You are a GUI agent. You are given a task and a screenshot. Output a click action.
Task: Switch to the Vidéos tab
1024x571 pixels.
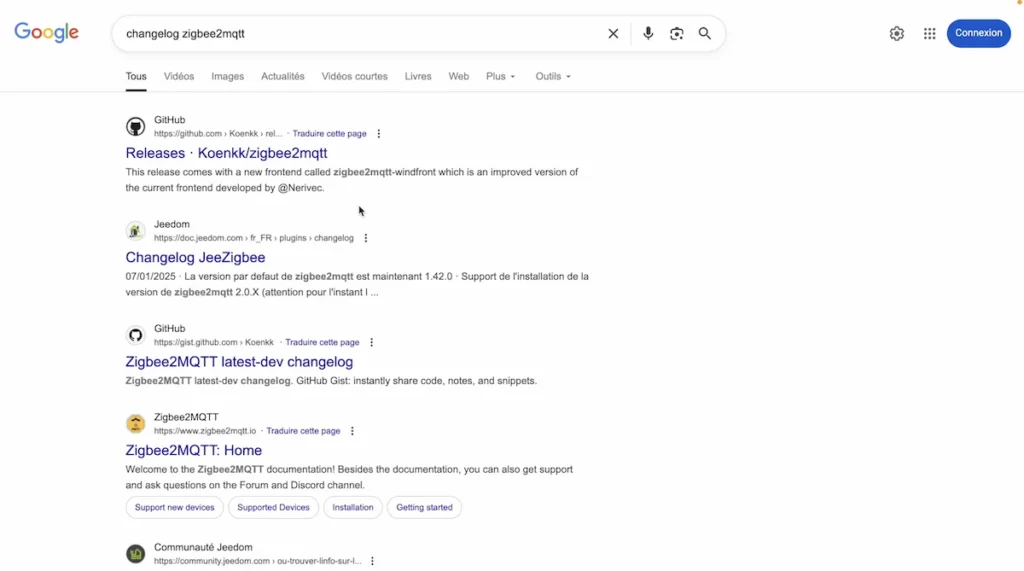(179, 77)
